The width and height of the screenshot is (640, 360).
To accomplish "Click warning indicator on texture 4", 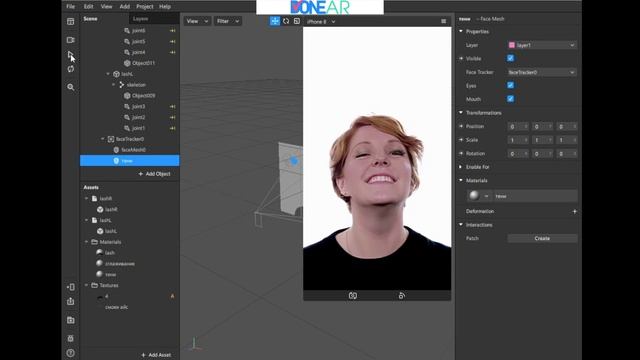I will click(172, 296).
